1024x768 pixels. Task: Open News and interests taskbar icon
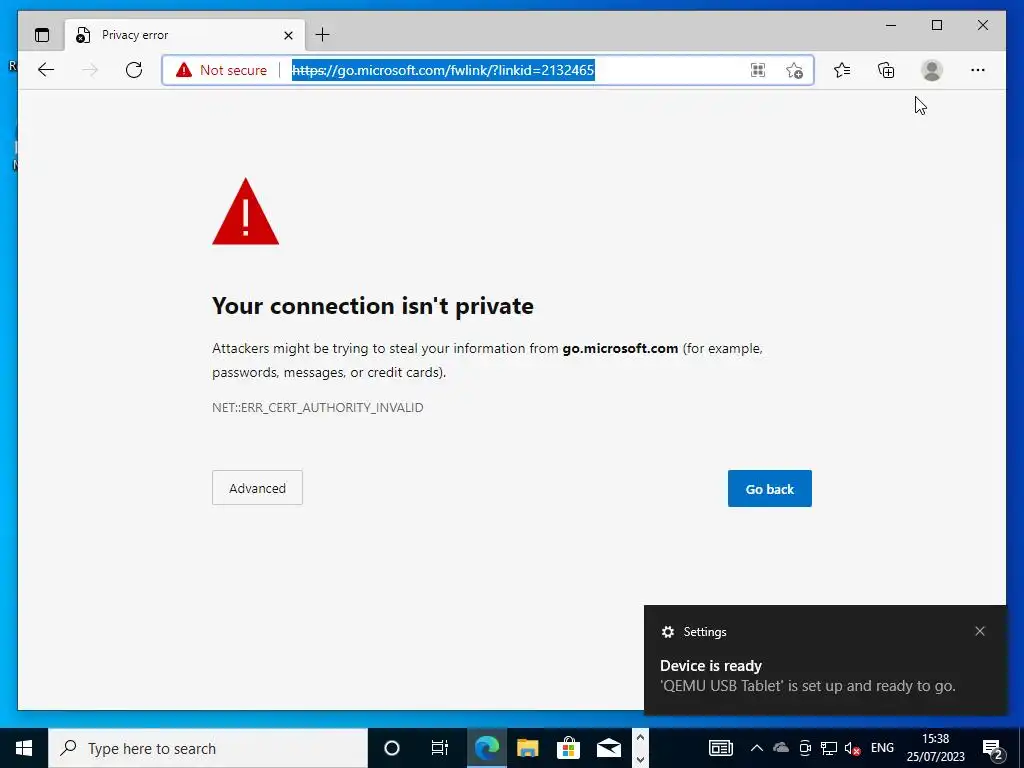(721, 748)
